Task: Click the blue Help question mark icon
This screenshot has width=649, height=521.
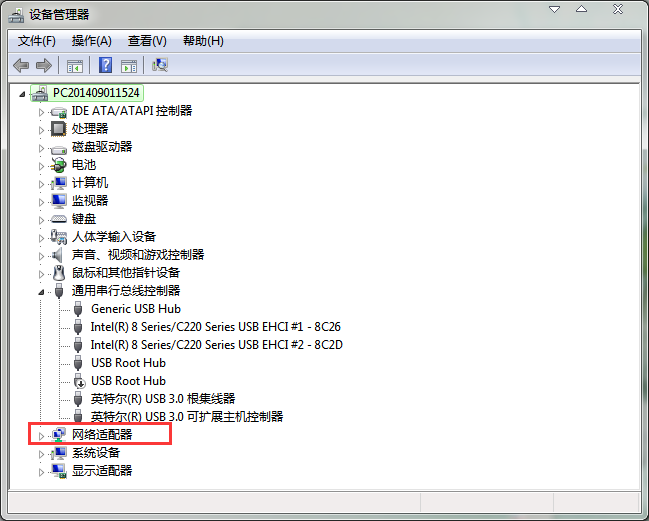Action: point(104,65)
